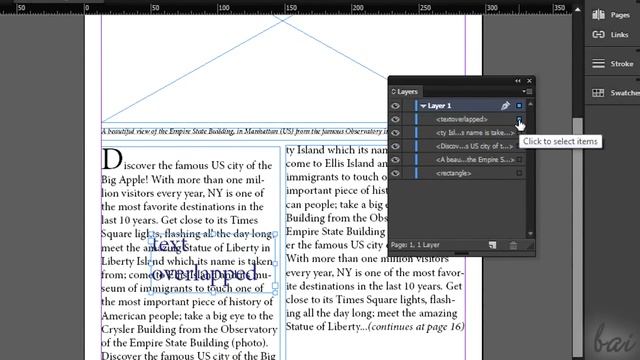
Task: Click the 'text overlapped' frame on page
Action: pos(213,263)
